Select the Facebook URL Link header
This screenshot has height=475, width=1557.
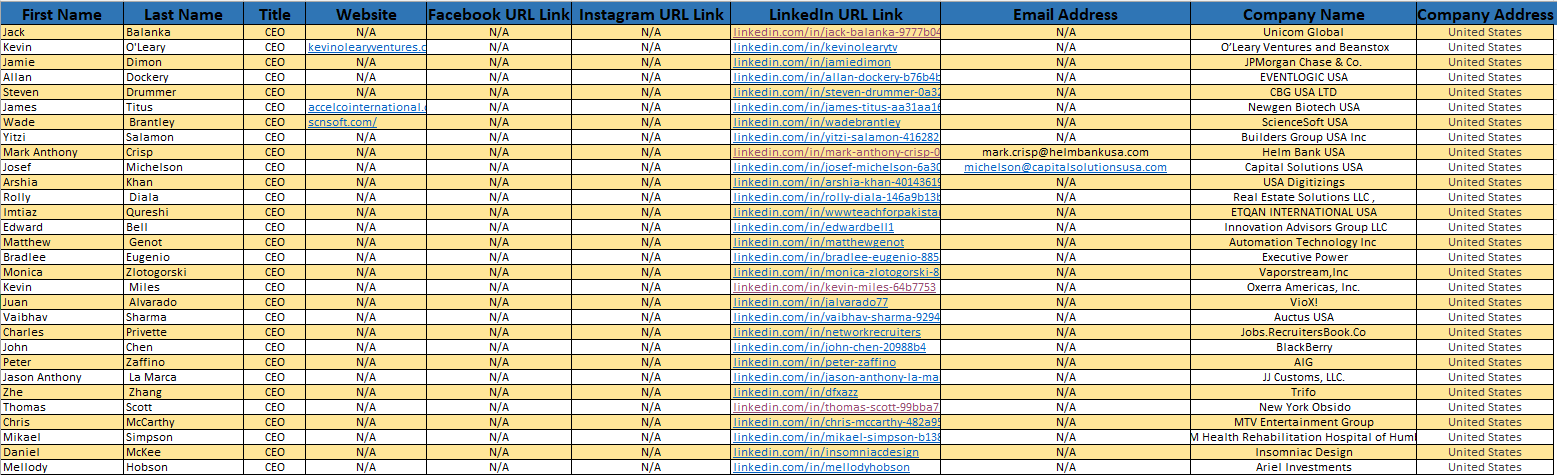[x=499, y=14]
